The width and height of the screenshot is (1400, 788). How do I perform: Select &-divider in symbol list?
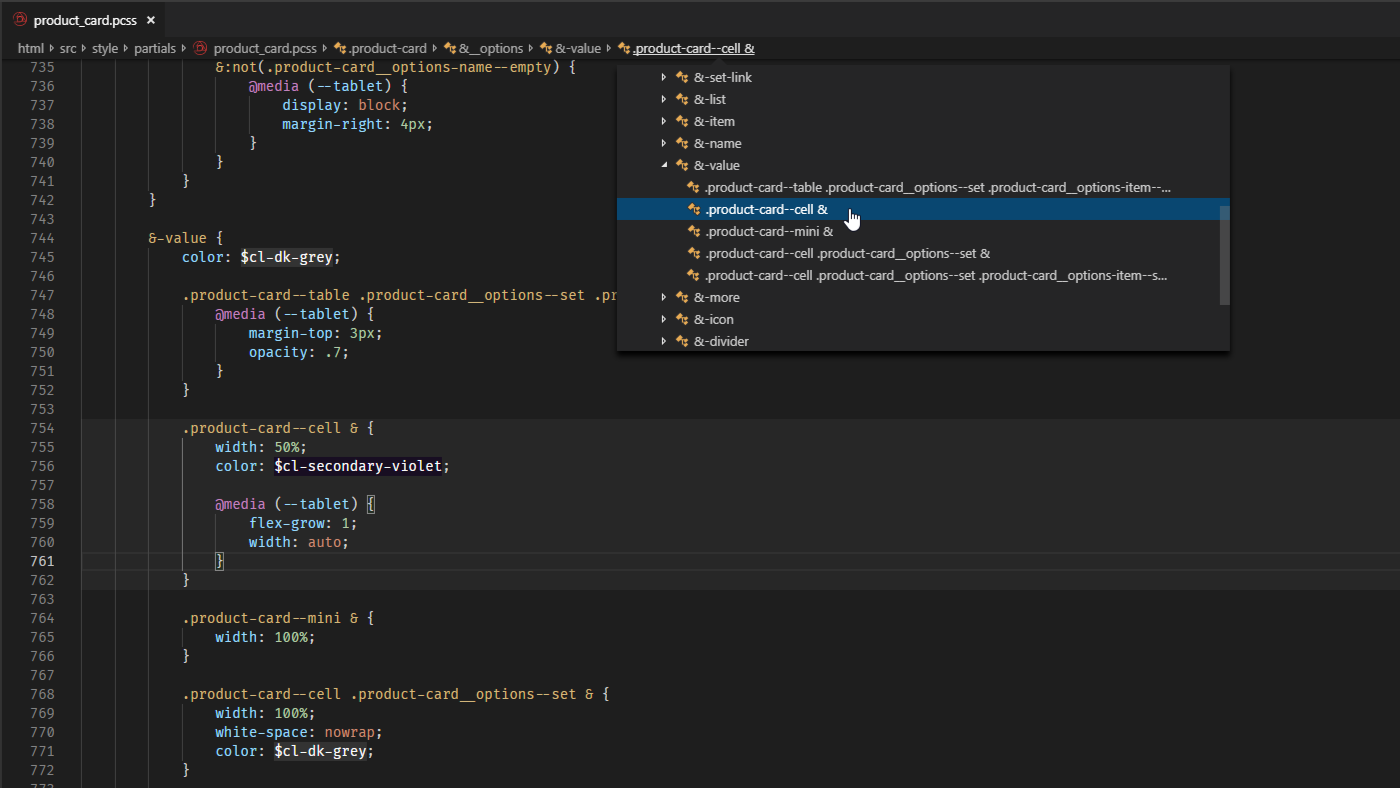point(721,341)
